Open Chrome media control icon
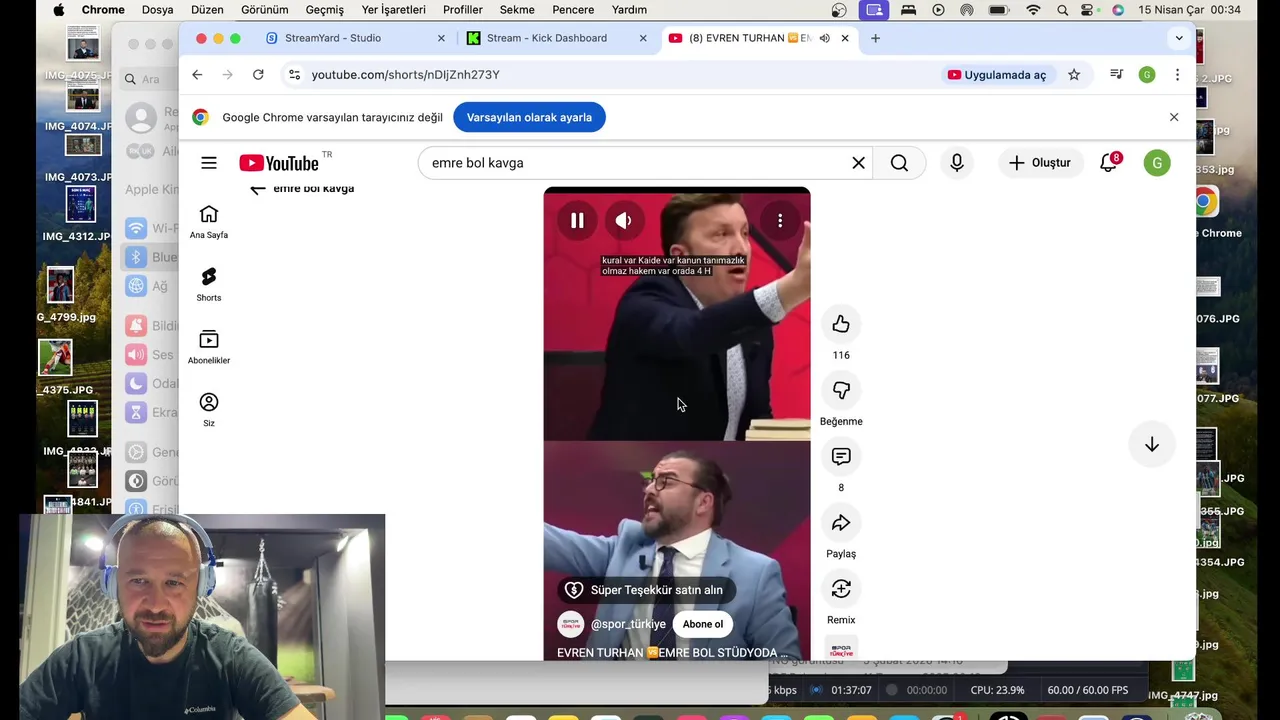This screenshot has width=1280, height=720. (x=1116, y=75)
